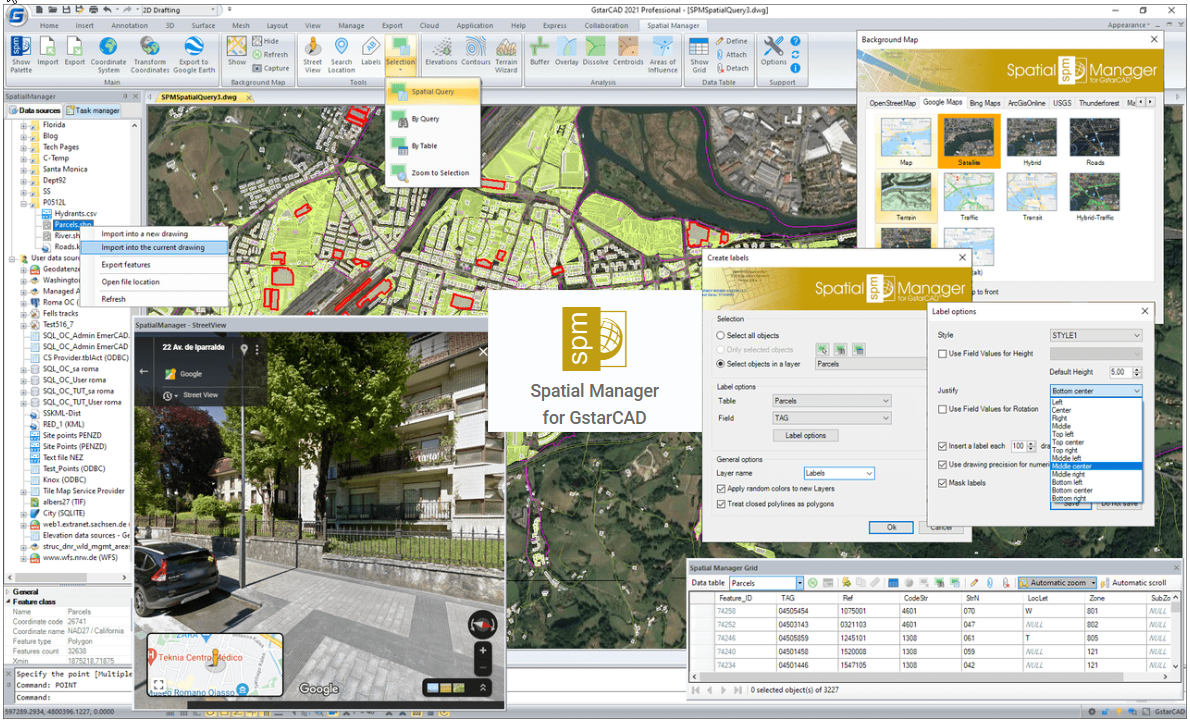Open the Show Grid data table icon

point(699,53)
